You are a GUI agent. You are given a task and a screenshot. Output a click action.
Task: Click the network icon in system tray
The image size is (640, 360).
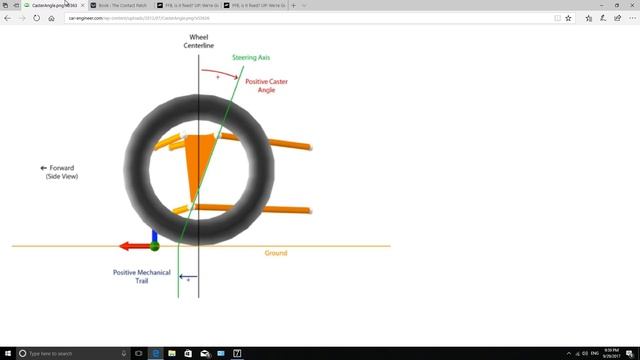(577, 353)
